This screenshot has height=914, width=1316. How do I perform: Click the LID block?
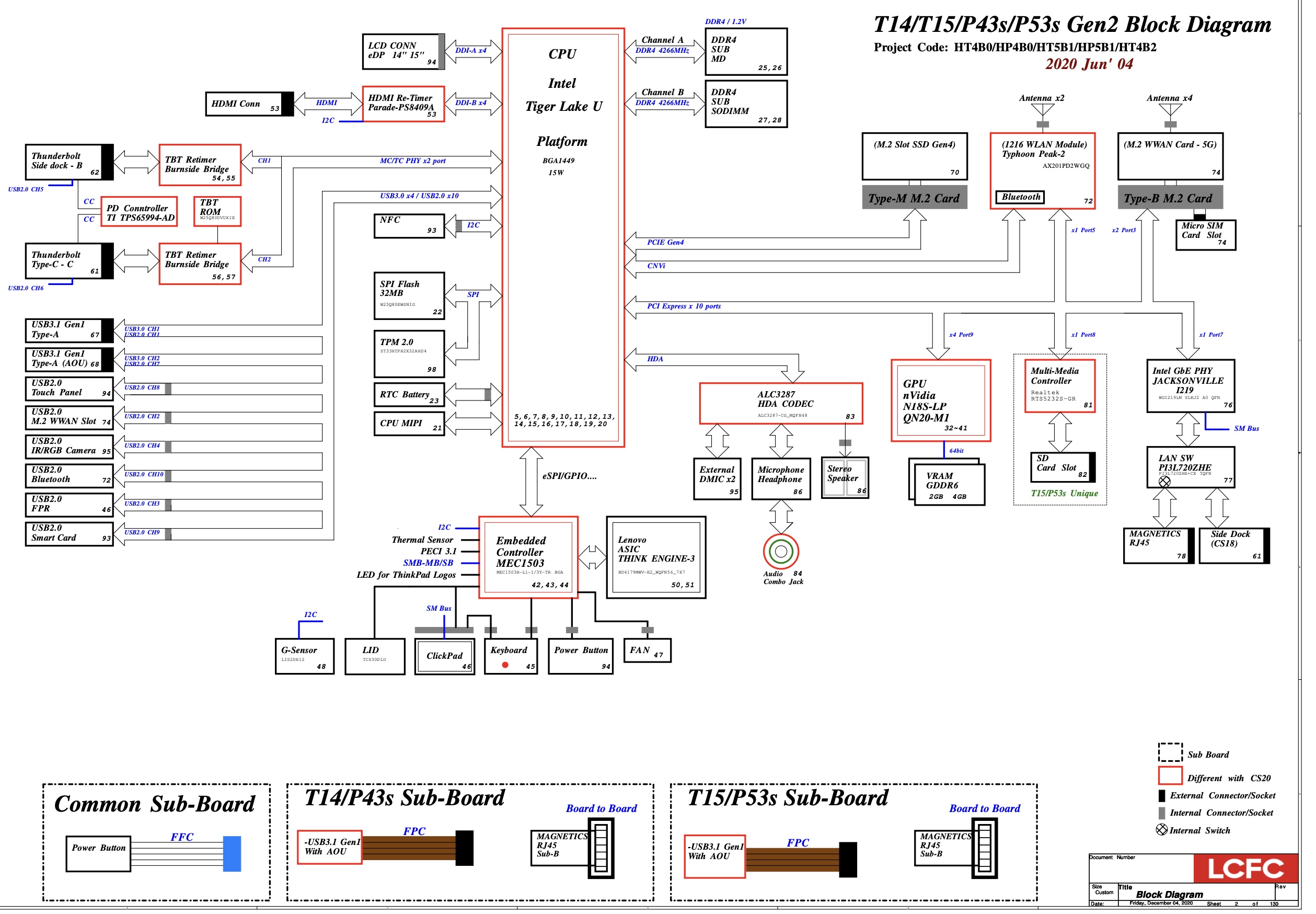[x=374, y=656]
